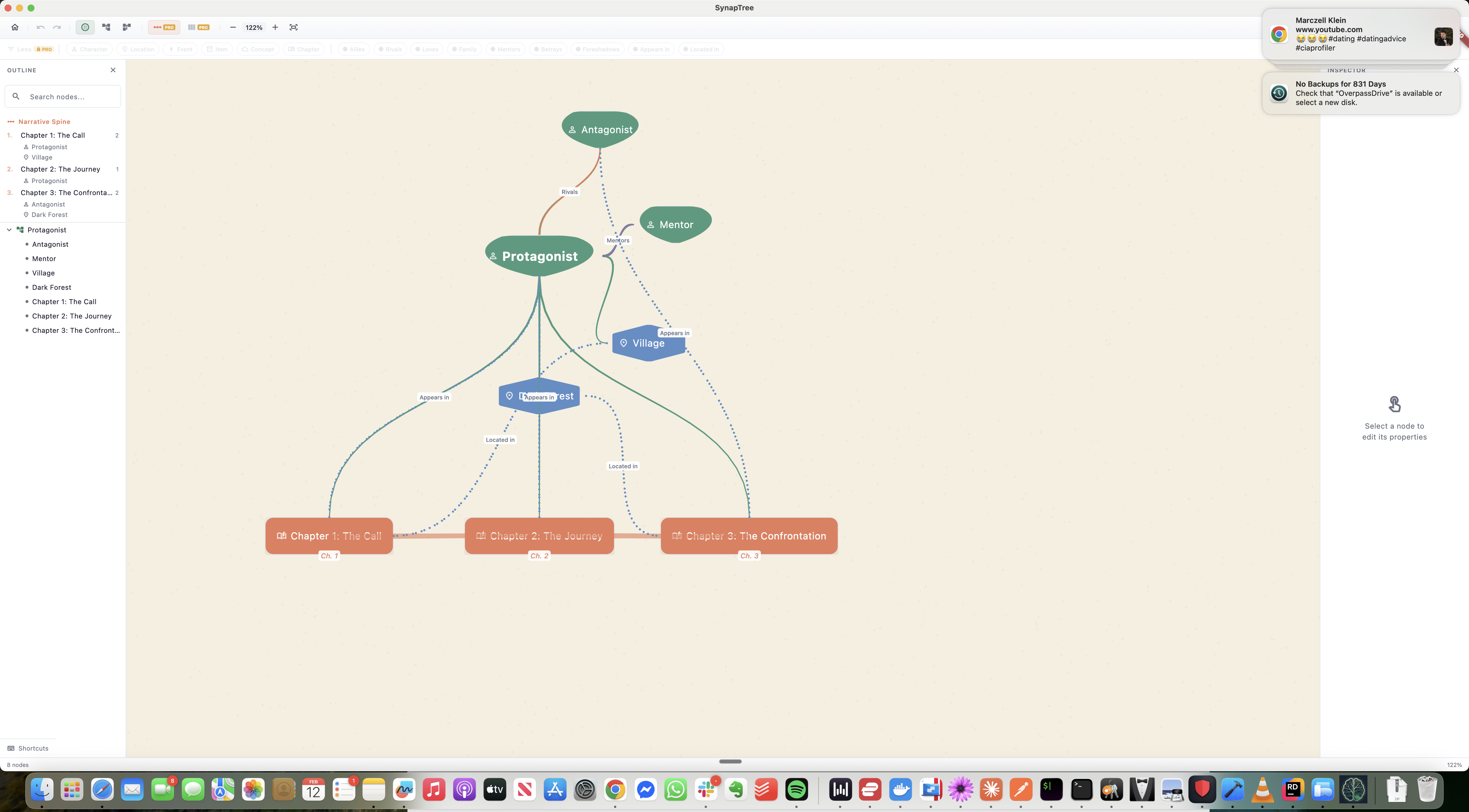The height and width of the screenshot is (812, 1469).
Task: Click the zoom in plus button
Action: click(x=275, y=27)
